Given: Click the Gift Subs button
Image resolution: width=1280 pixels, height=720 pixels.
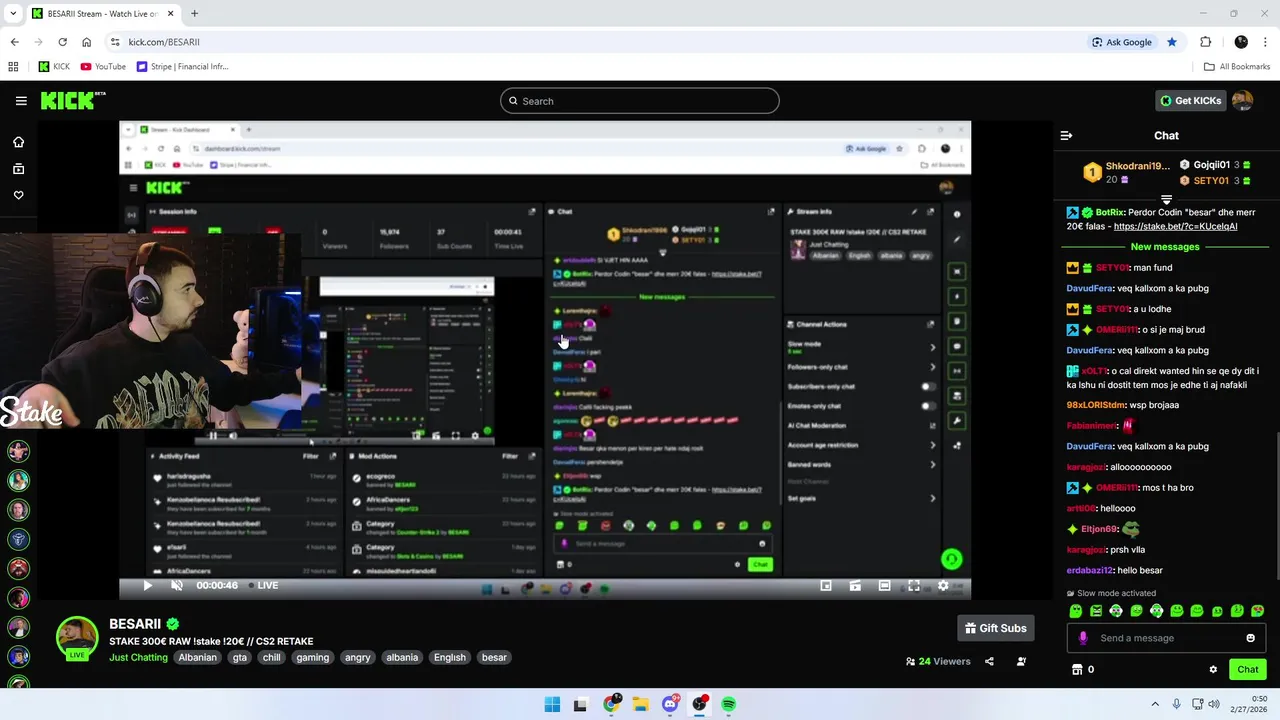Looking at the screenshot, I should (x=995, y=628).
